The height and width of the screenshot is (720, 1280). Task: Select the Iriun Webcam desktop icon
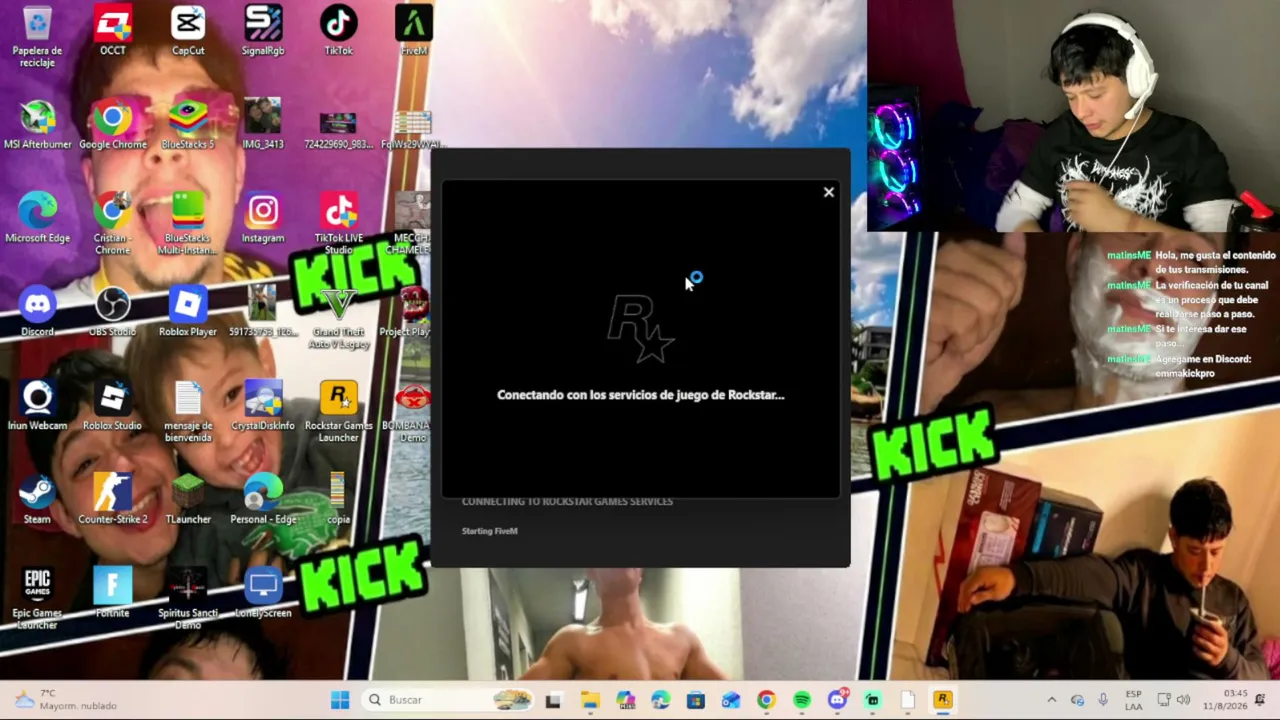(37, 405)
